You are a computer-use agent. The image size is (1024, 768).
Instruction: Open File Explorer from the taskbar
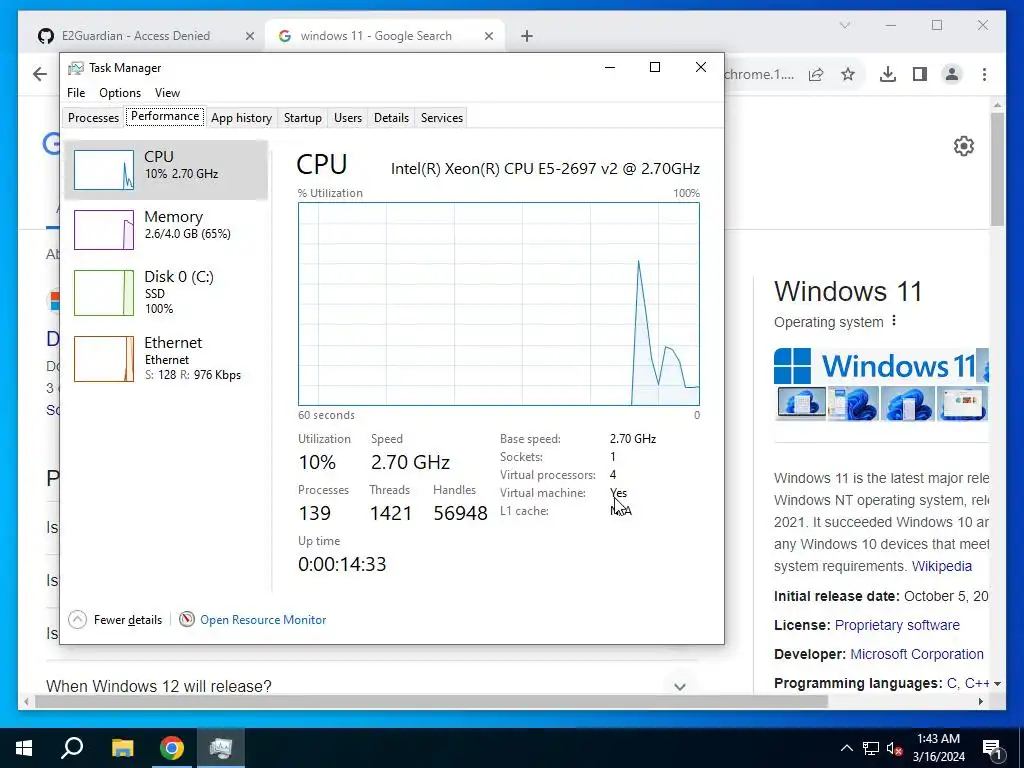122,748
